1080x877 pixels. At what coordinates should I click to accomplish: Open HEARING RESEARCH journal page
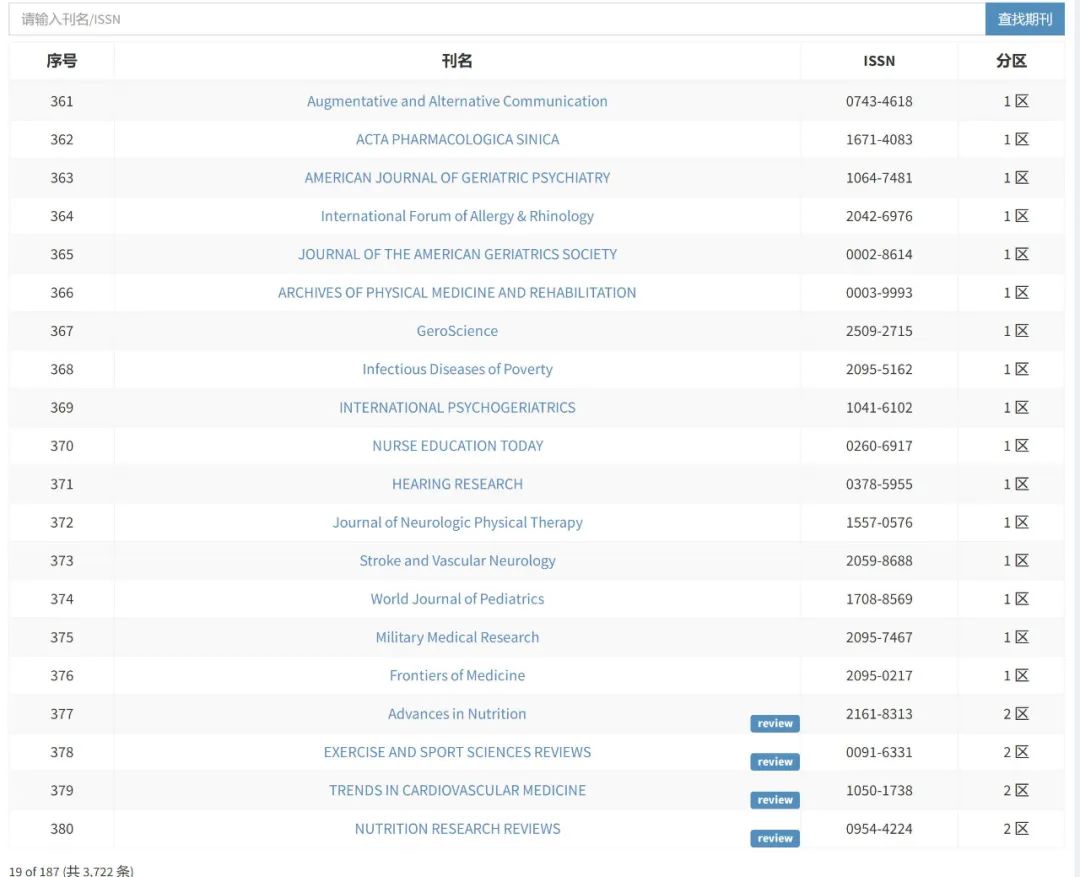[457, 484]
